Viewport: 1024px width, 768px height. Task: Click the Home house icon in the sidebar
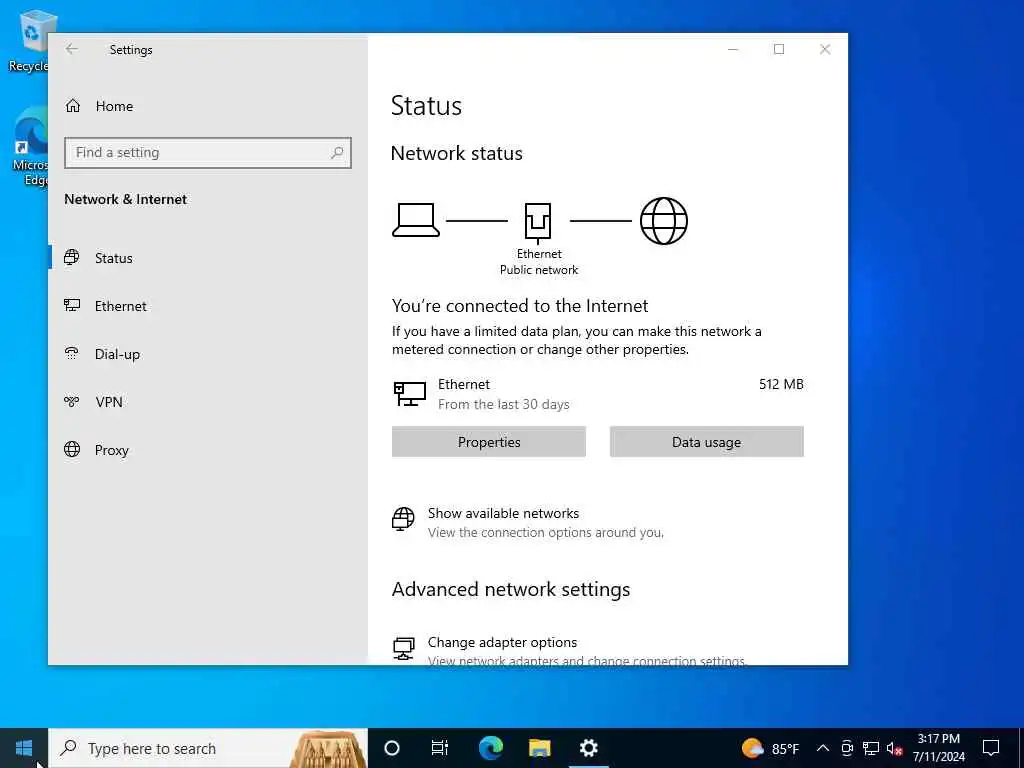(x=72, y=106)
